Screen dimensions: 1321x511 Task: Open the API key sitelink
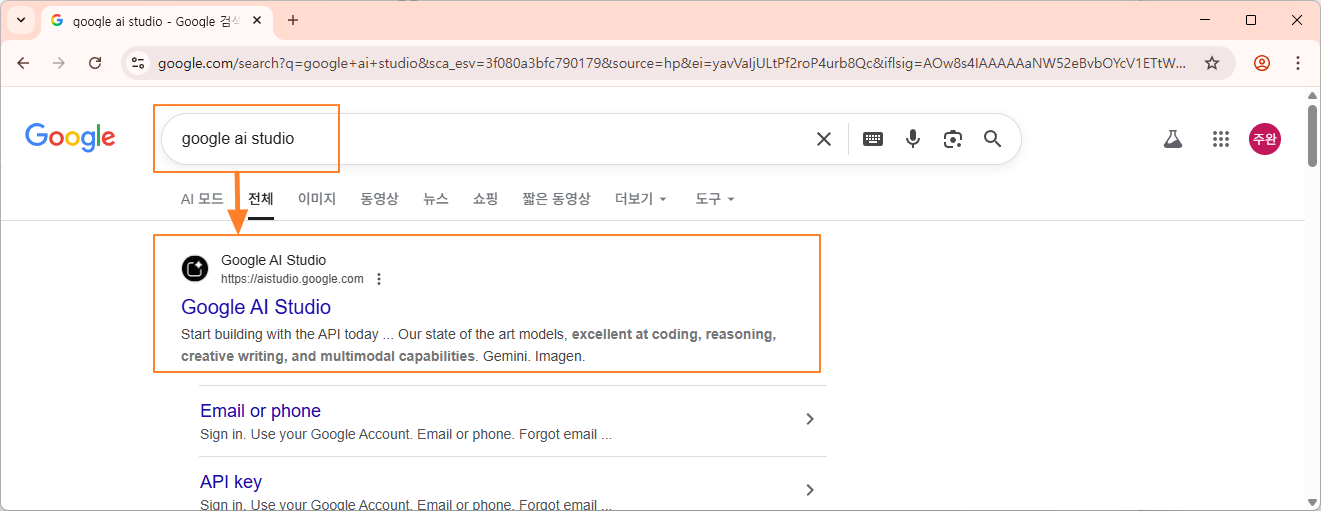tap(231, 482)
